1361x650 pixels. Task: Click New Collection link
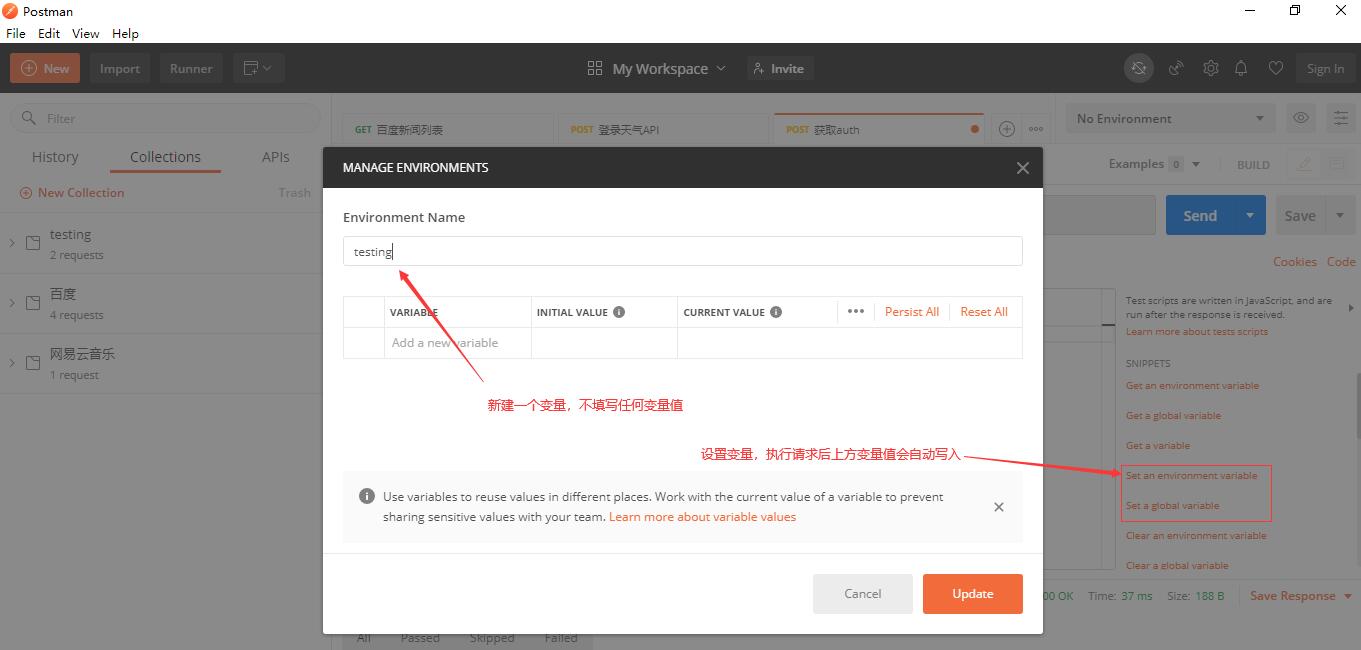[x=72, y=193]
